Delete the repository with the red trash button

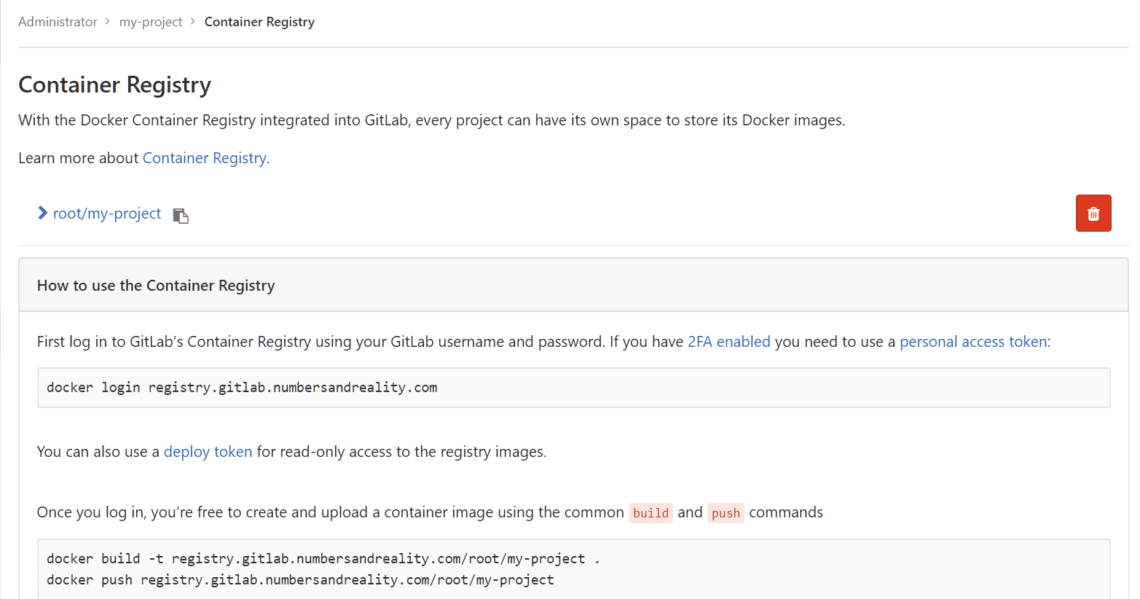[x=1093, y=214]
